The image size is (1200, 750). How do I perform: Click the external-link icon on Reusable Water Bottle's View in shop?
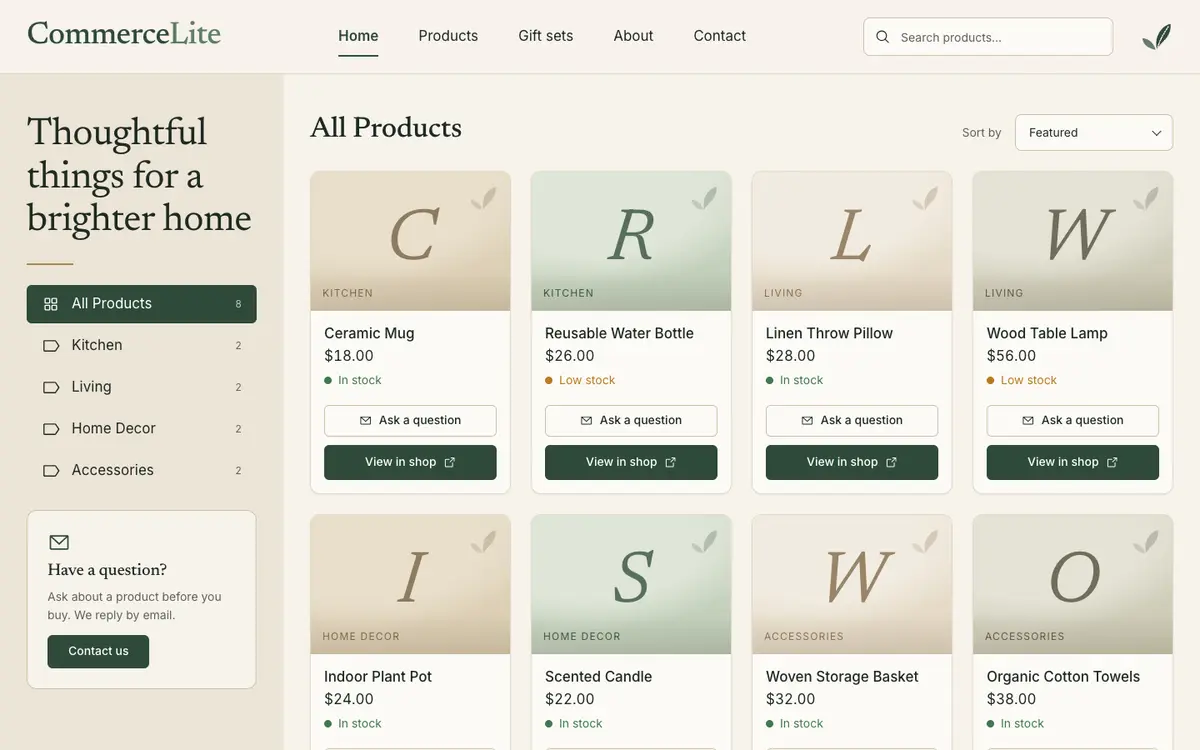671,462
